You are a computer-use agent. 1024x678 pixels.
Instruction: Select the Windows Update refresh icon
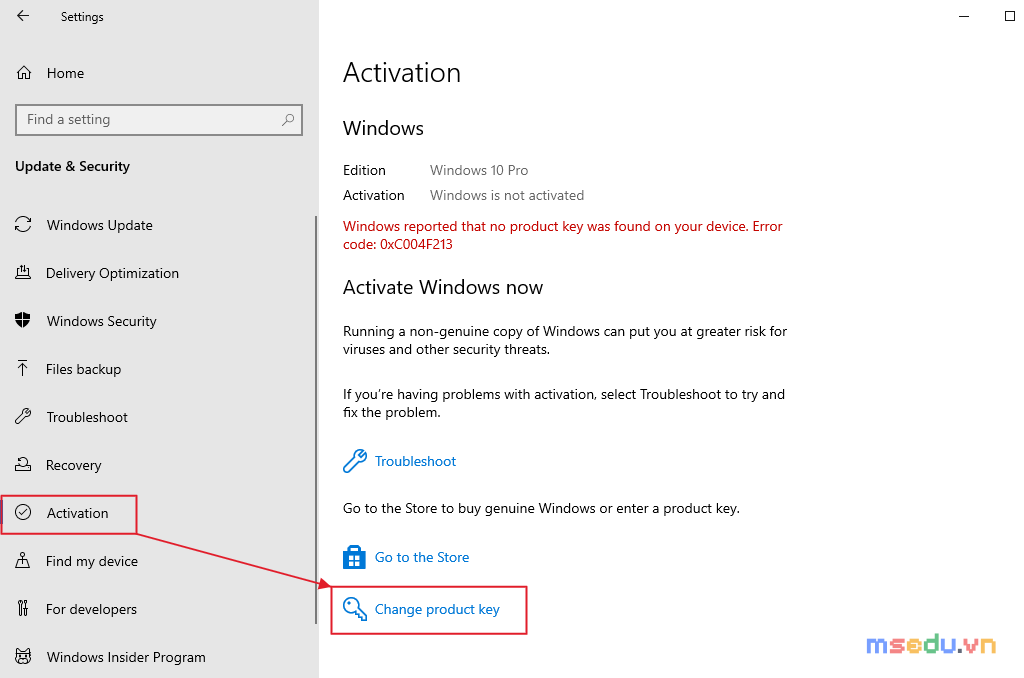coord(23,225)
